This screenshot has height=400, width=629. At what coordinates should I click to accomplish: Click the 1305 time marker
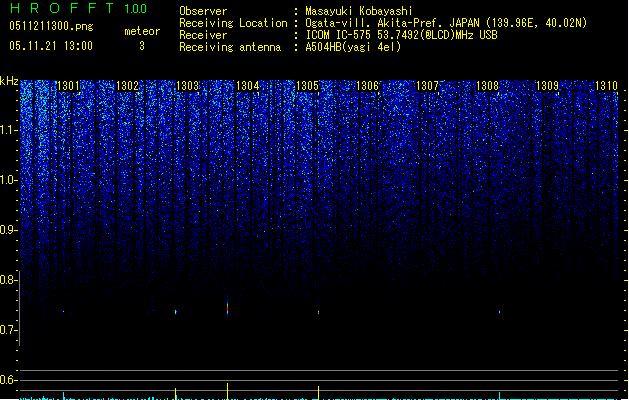[307, 85]
